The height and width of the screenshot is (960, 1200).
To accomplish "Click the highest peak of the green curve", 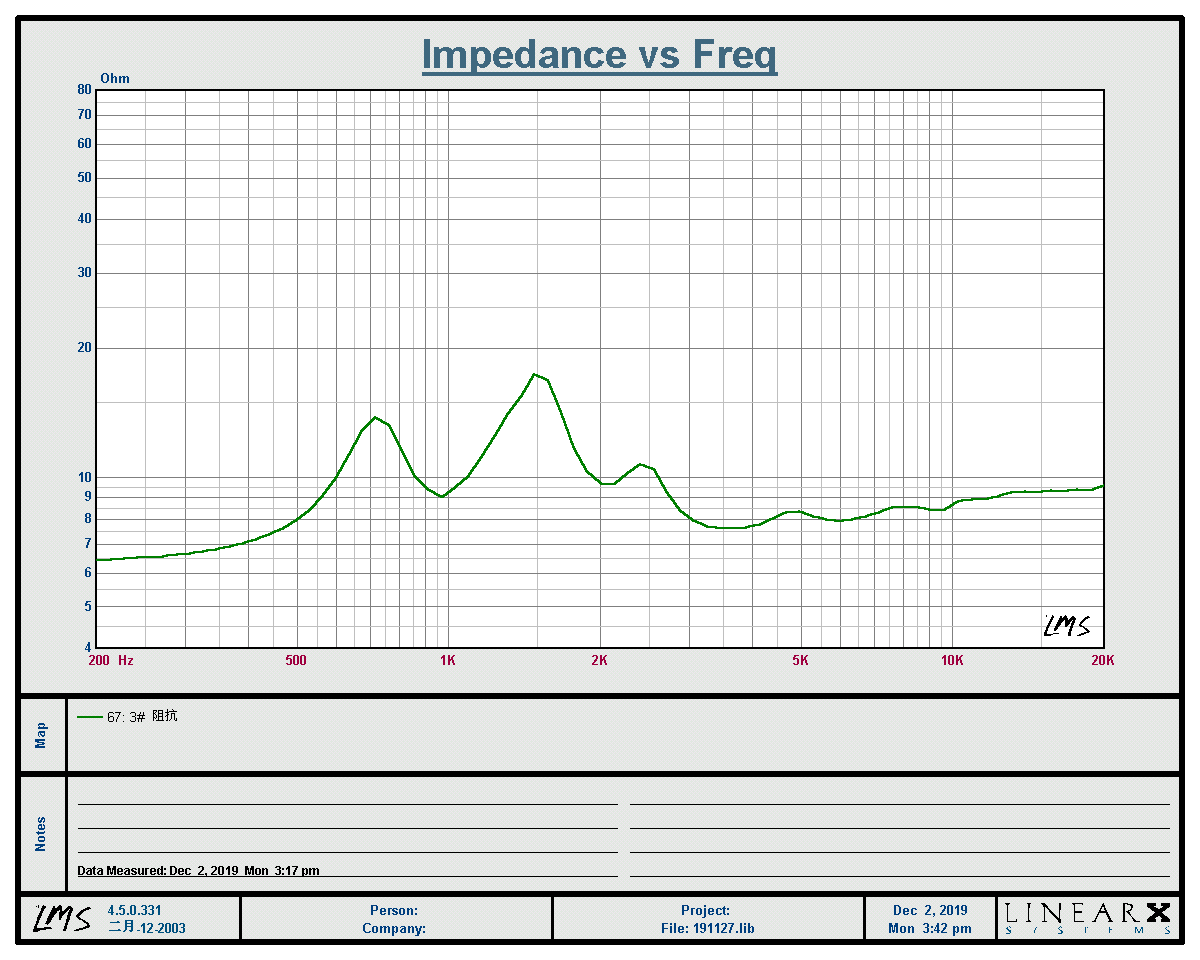I will 536,374.
